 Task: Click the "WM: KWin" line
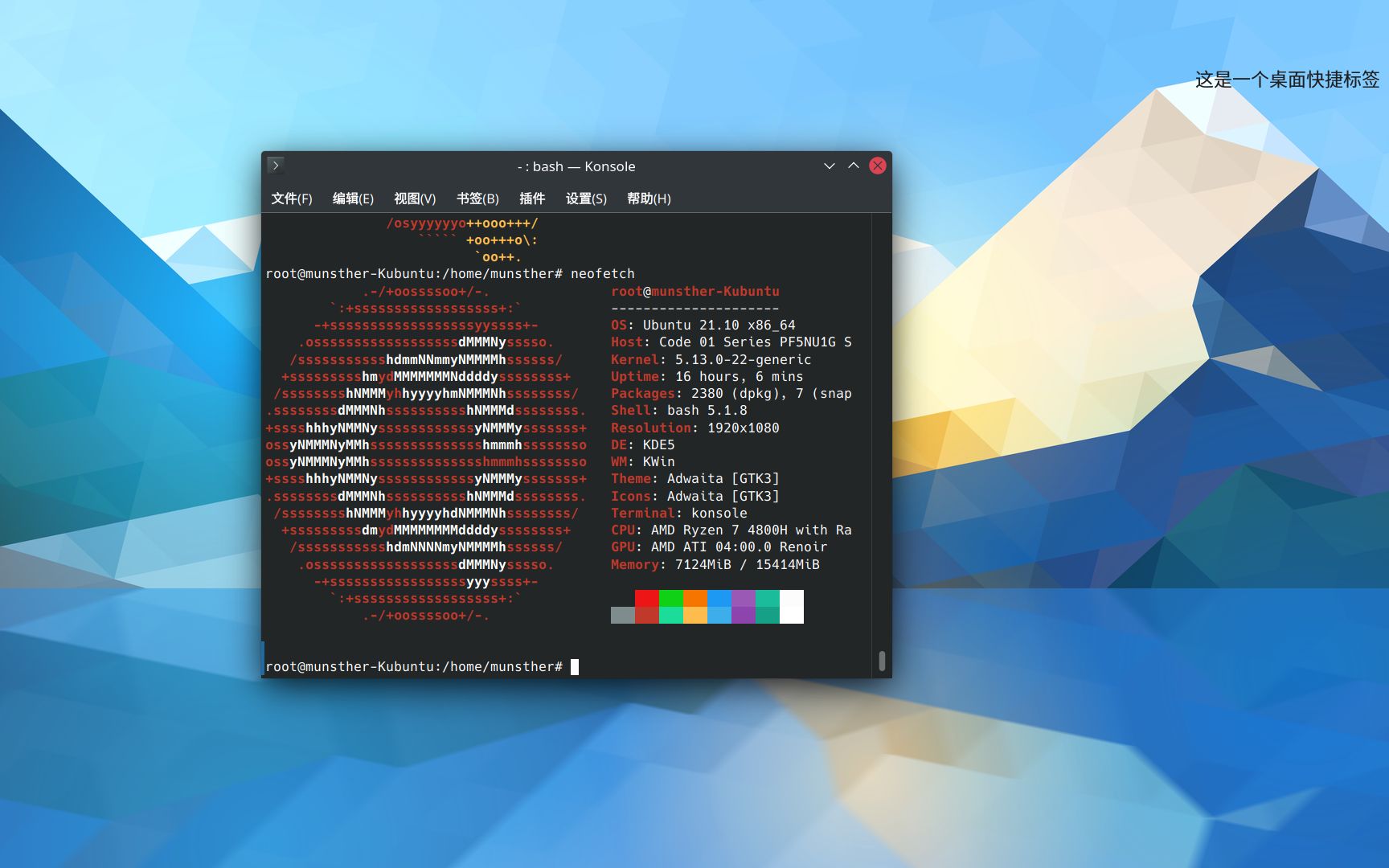[x=643, y=462]
